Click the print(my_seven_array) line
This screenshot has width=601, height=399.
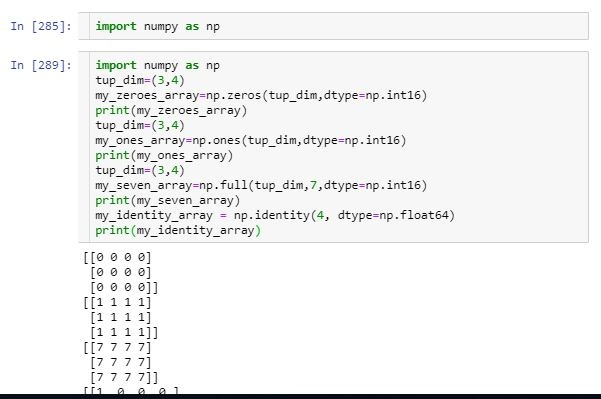pos(167,200)
